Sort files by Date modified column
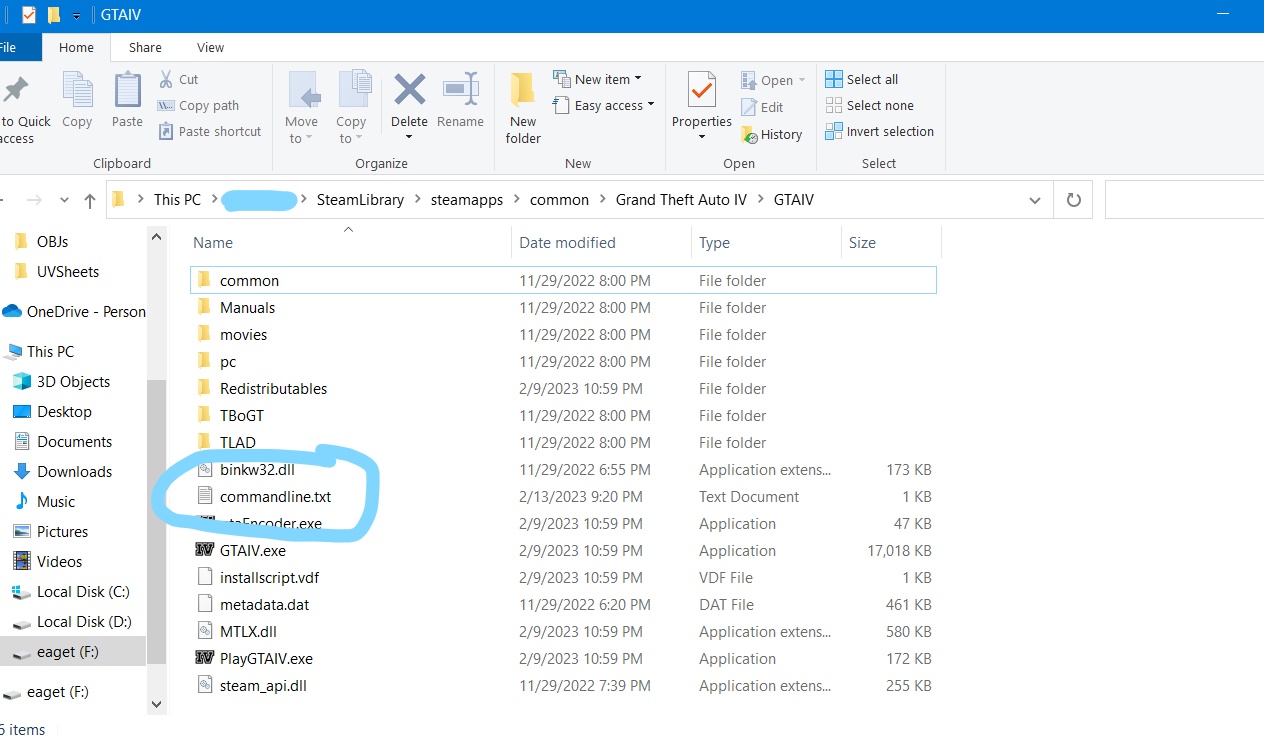This screenshot has height=739, width=1264. point(601,242)
